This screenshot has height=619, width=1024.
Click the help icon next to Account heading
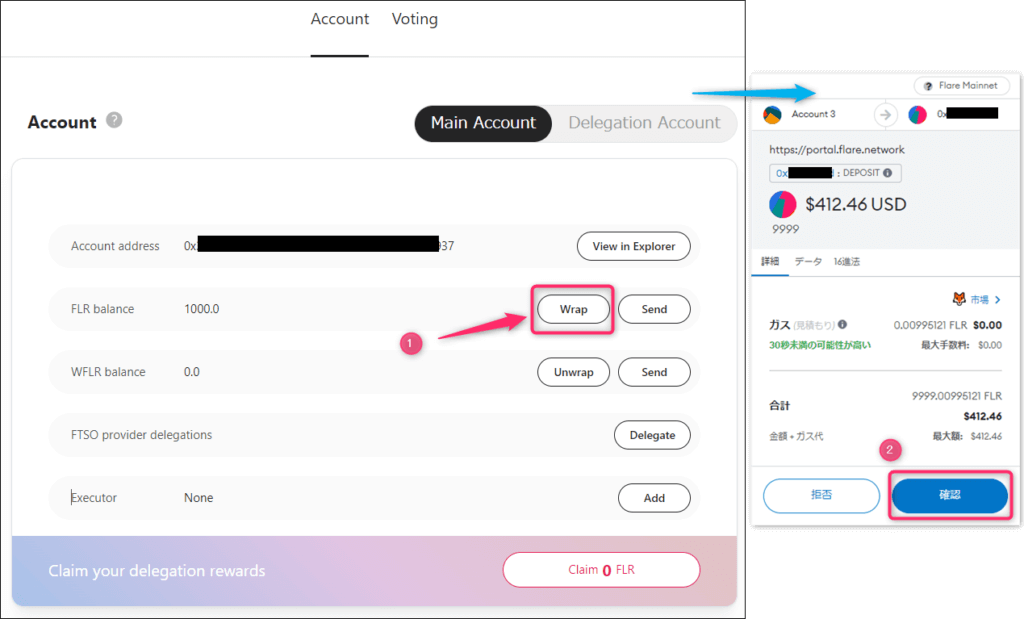pyautogui.click(x=115, y=121)
